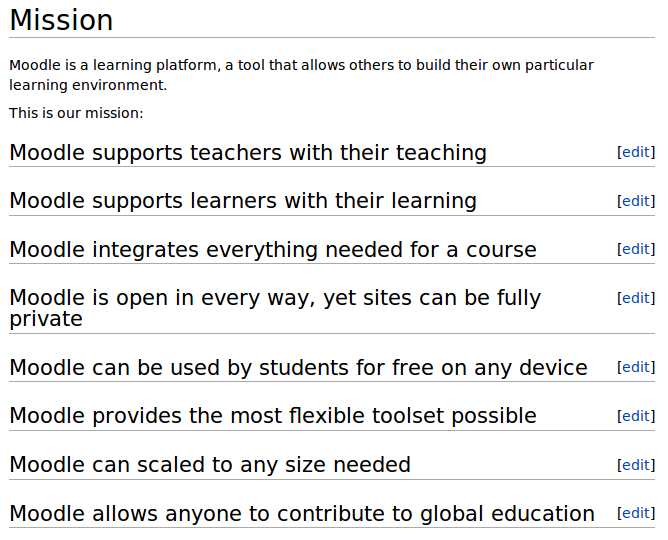
Task: Edit 'Moodle supports learners with their learning' section
Action: pyautogui.click(x=636, y=201)
